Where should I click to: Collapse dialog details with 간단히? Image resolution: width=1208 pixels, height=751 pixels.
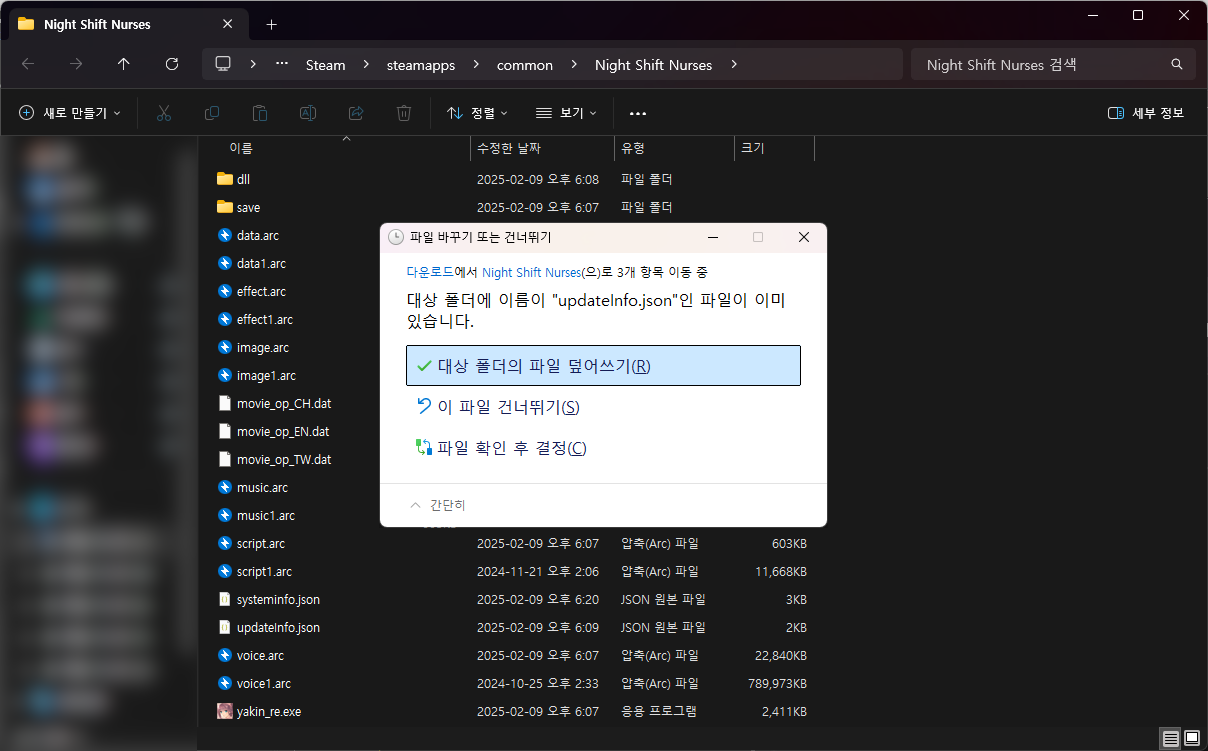438,505
